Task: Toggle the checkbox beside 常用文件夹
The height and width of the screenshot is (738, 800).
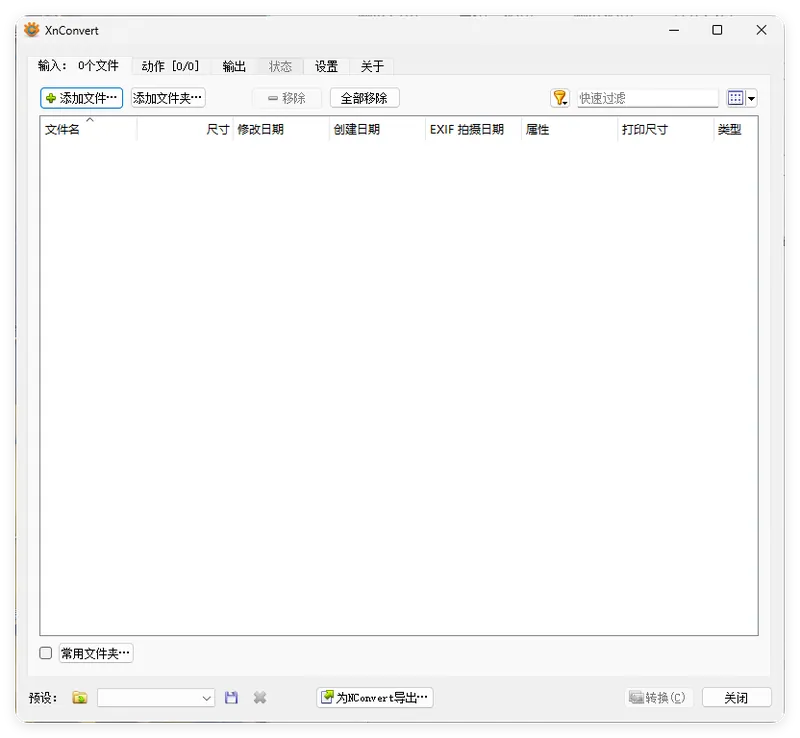Action: (x=46, y=653)
